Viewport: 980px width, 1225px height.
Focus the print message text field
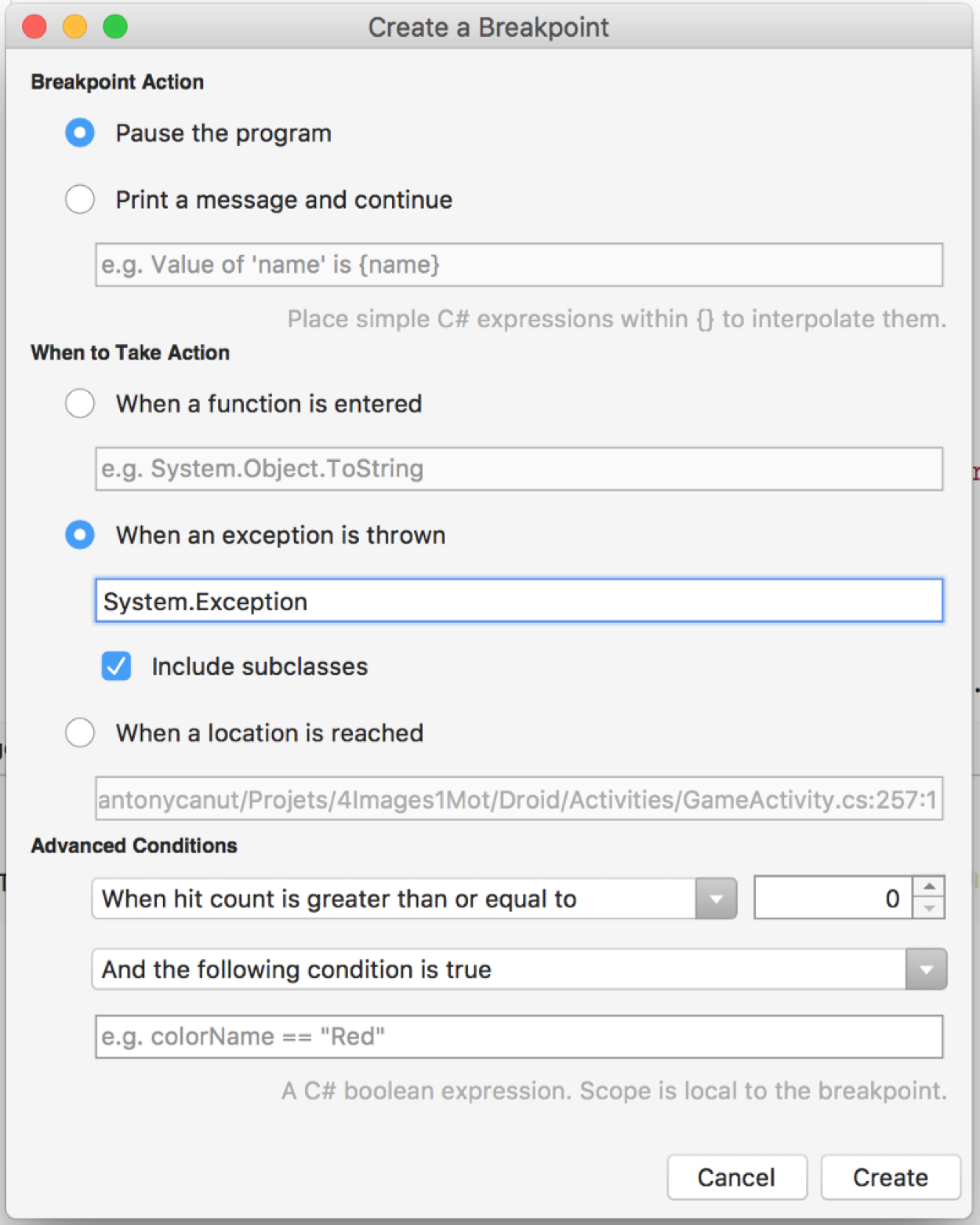click(519, 265)
